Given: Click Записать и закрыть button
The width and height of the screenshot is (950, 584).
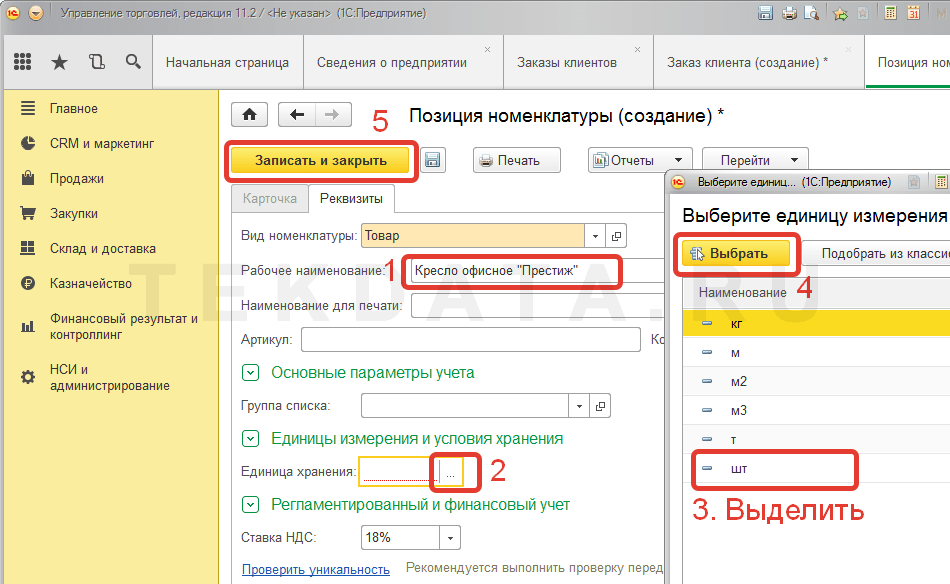Looking at the screenshot, I should (x=321, y=161).
